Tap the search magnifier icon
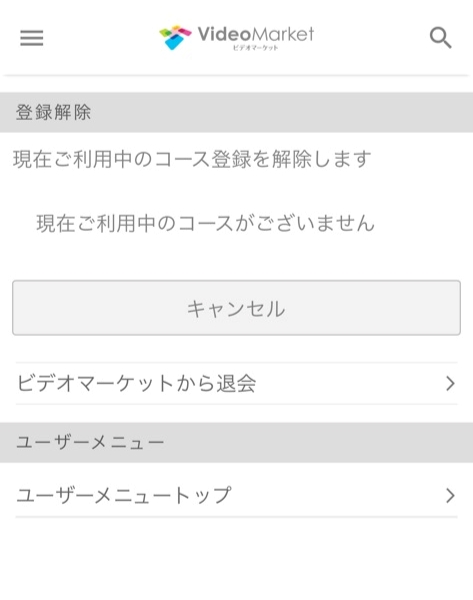Image resolution: width=473 pixels, height=600 pixels. (x=440, y=38)
